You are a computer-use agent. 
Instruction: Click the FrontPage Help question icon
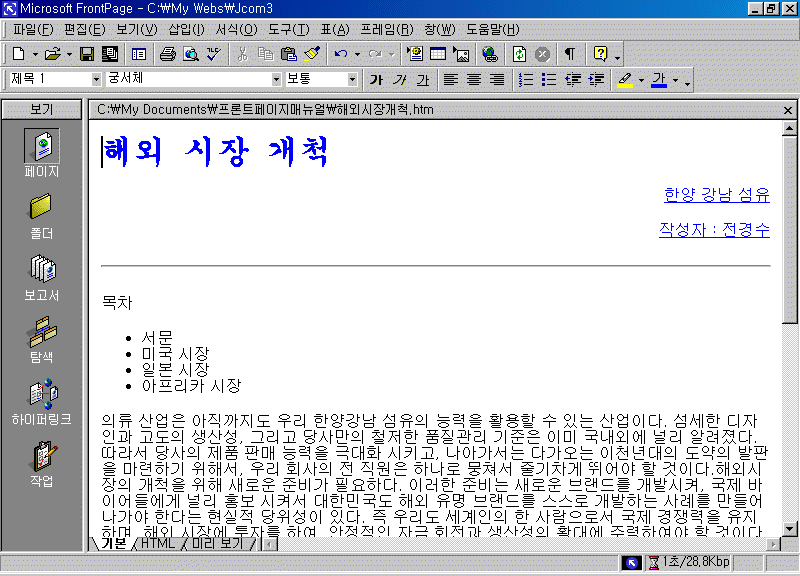coord(601,54)
